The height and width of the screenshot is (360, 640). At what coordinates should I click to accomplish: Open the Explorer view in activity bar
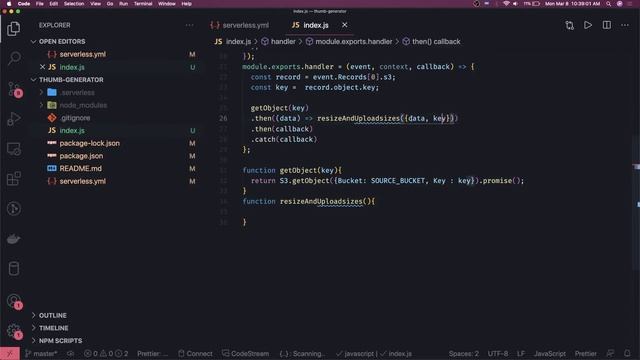click(x=13, y=29)
